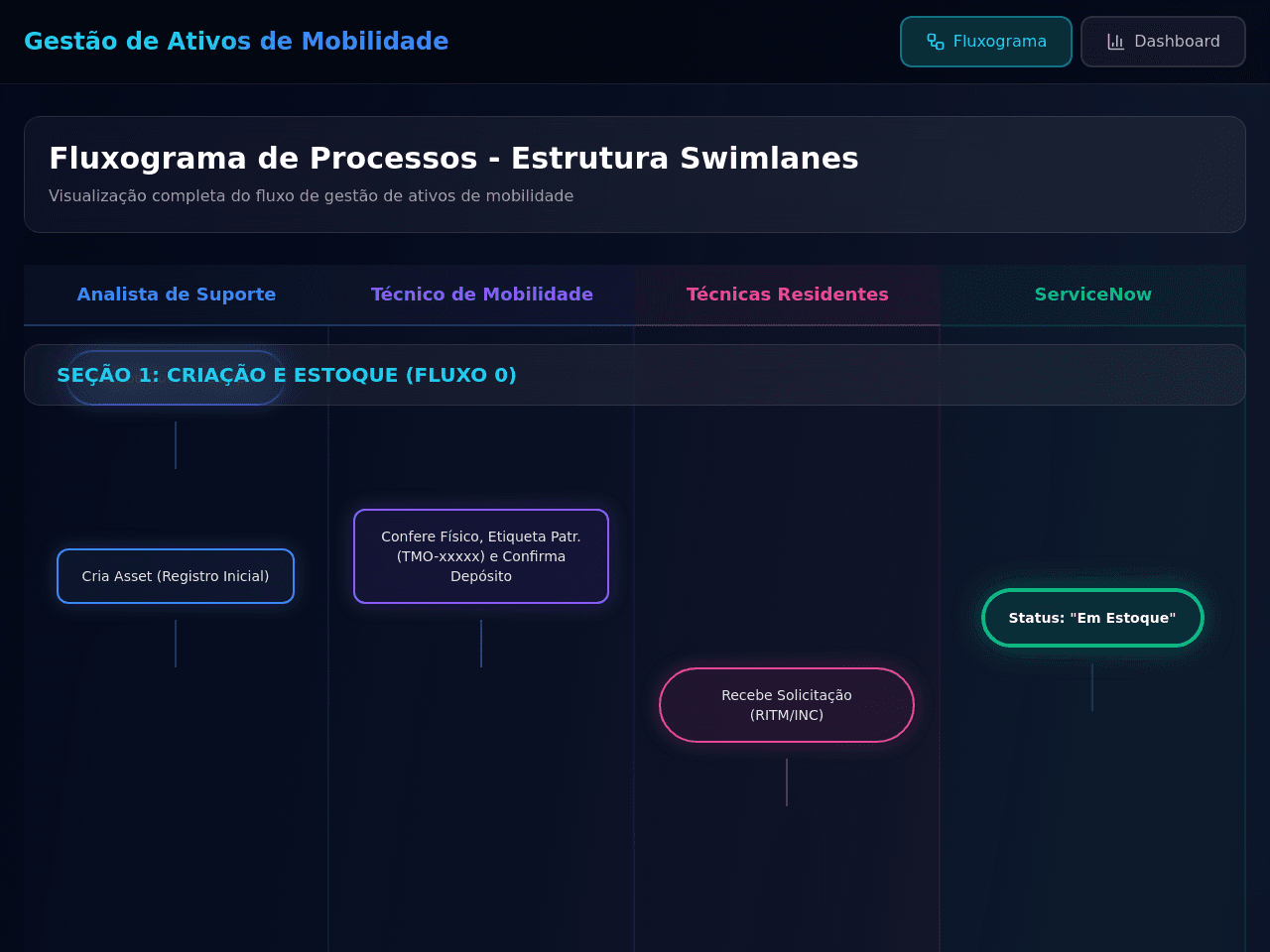Select the Status "Em Estoque" node

click(1092, 618)
